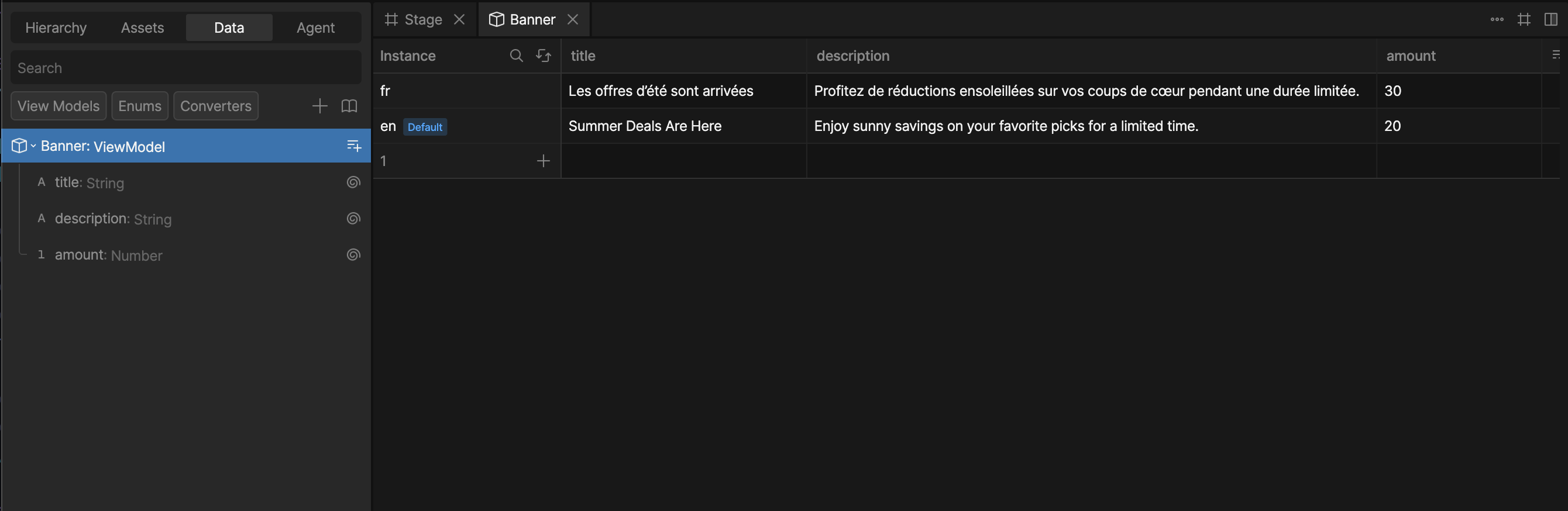
Task: Edit title 'Summer Deals Are Here'
Action: coord(683,126)
